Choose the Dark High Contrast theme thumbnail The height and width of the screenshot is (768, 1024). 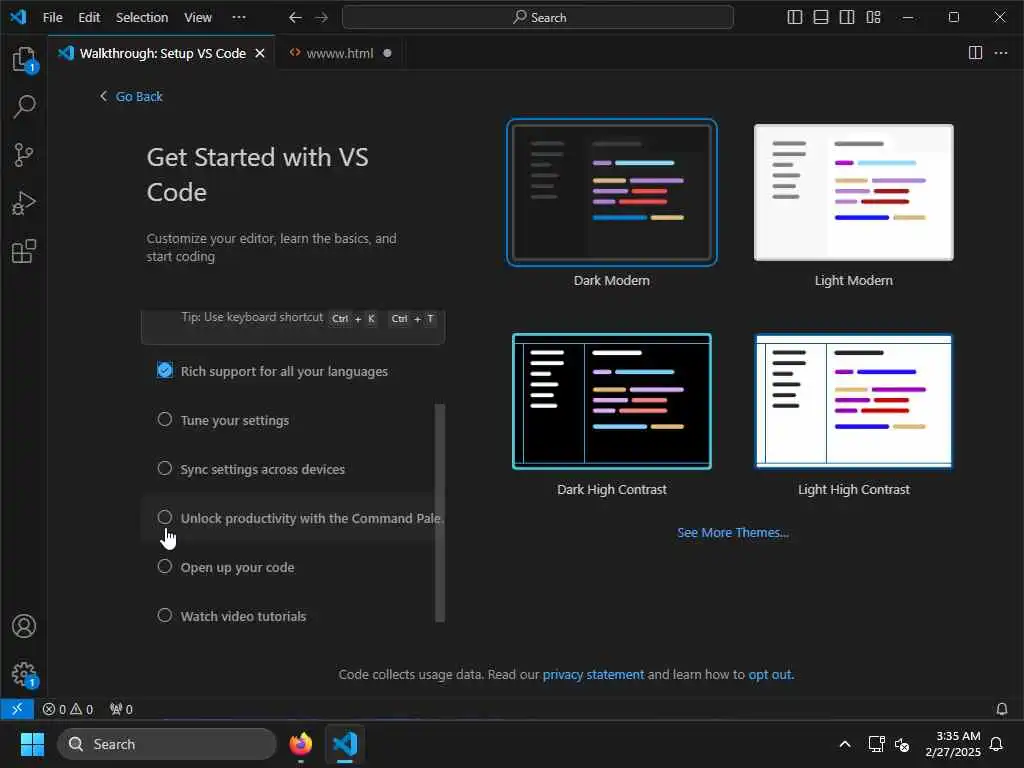612,401
